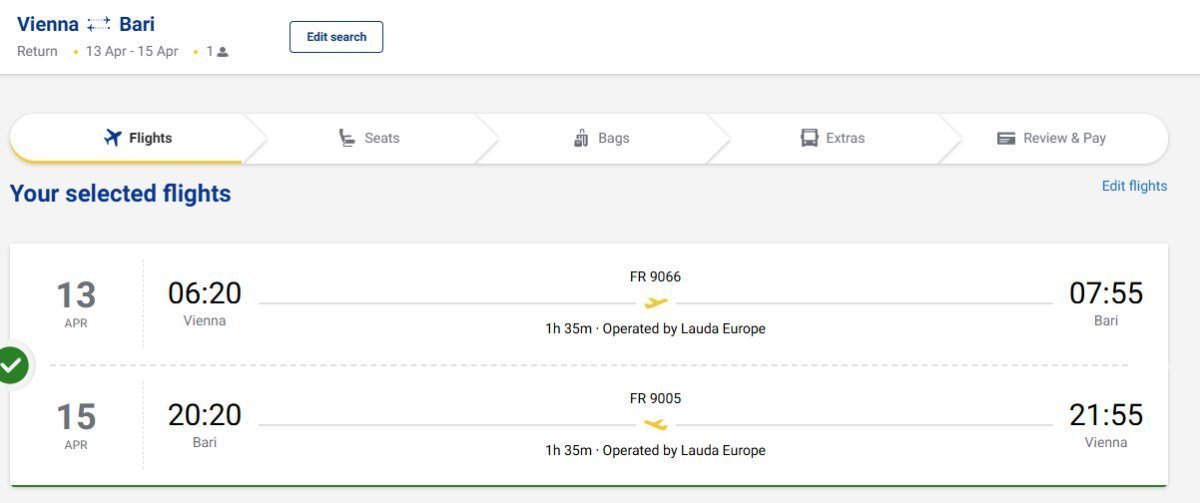
Task: Click the credit card icon for Review & Pay
Action: (x=1006, y=138)
